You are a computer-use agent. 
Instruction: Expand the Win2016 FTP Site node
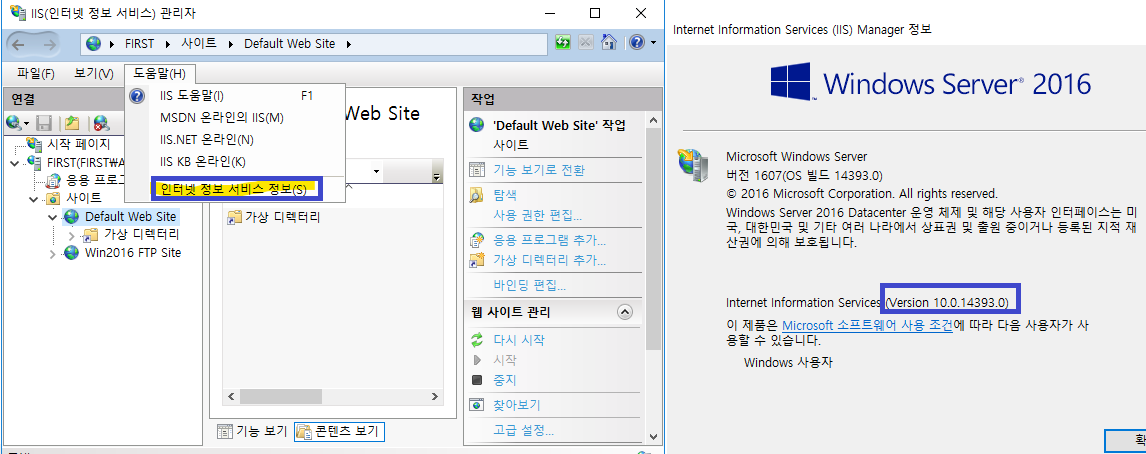pyautogui.click(x=52, y=253)
